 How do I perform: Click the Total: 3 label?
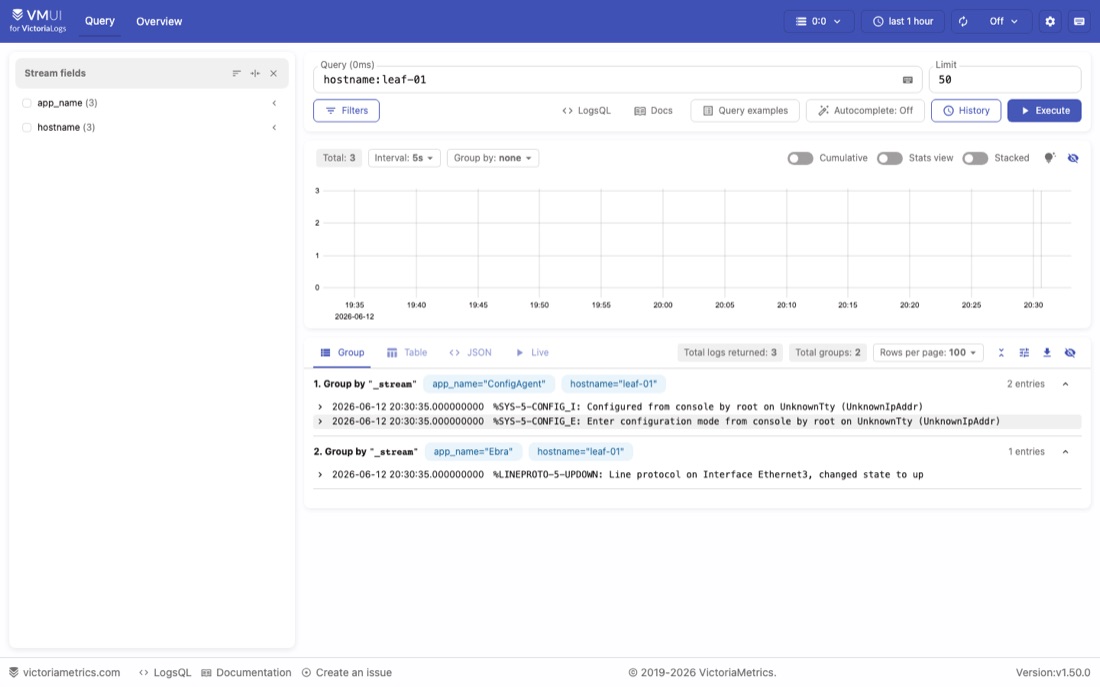pyautogui.click(x=339, y=158)
